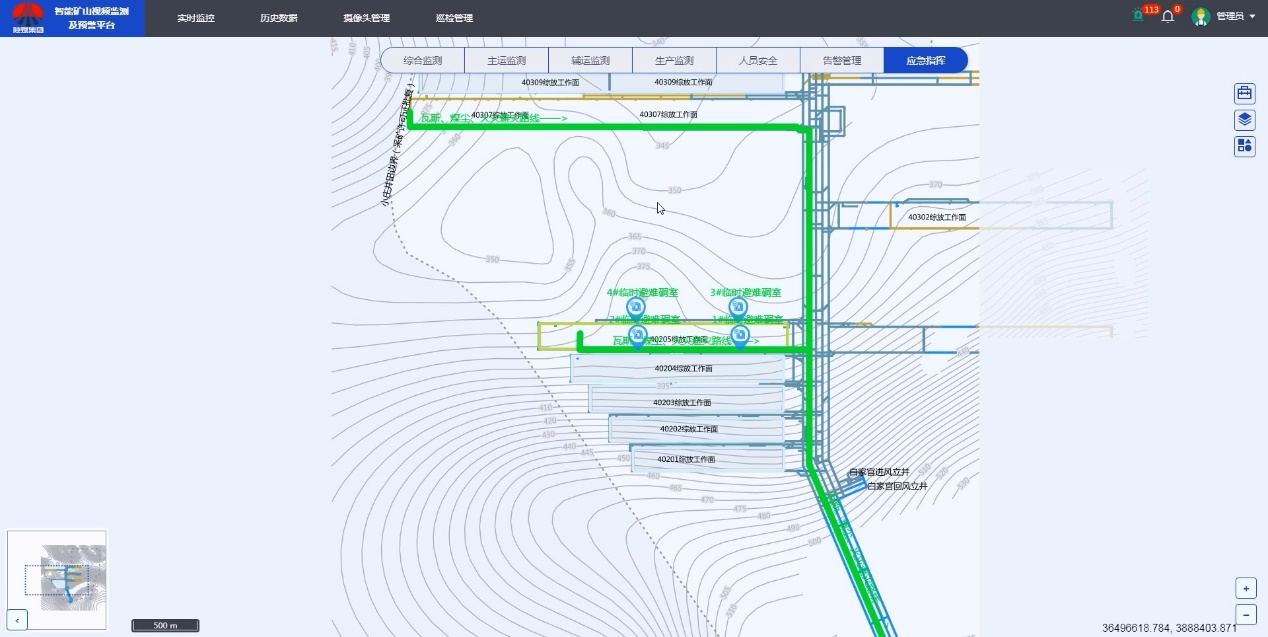Switch to the 人员安全 tab

[x=758, y=60]
